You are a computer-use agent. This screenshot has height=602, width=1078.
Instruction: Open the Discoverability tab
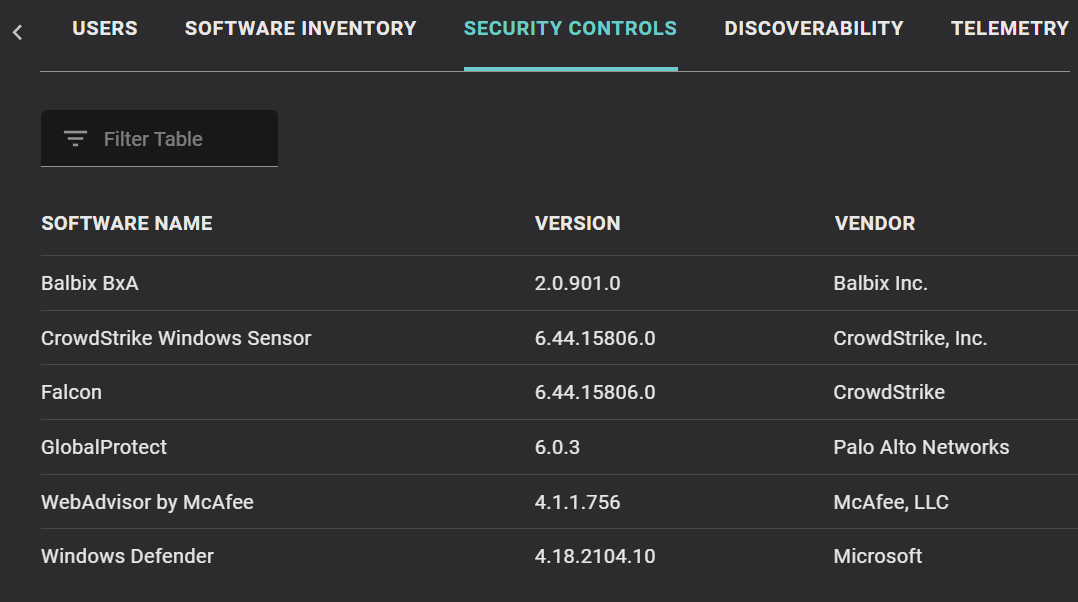pos(814,28)
